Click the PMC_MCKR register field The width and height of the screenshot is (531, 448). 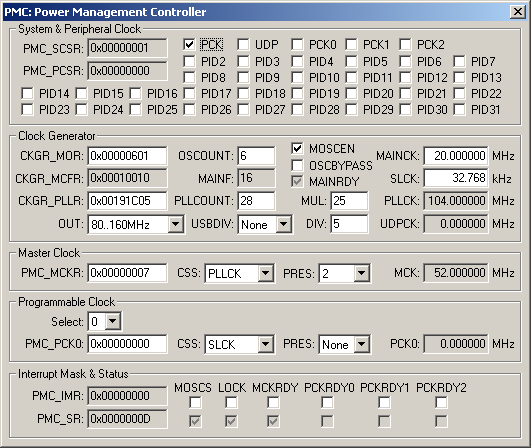[127, 273]
